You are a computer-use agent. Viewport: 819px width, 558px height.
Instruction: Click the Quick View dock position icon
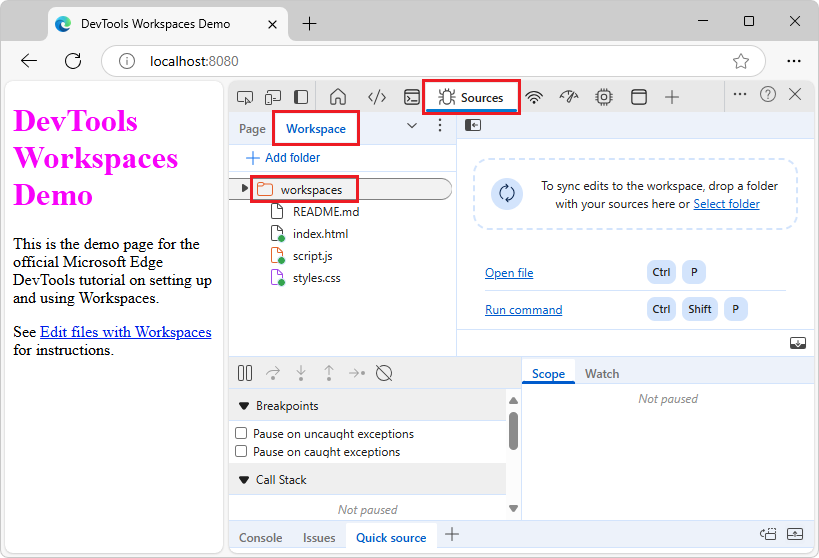coord(768,534)
